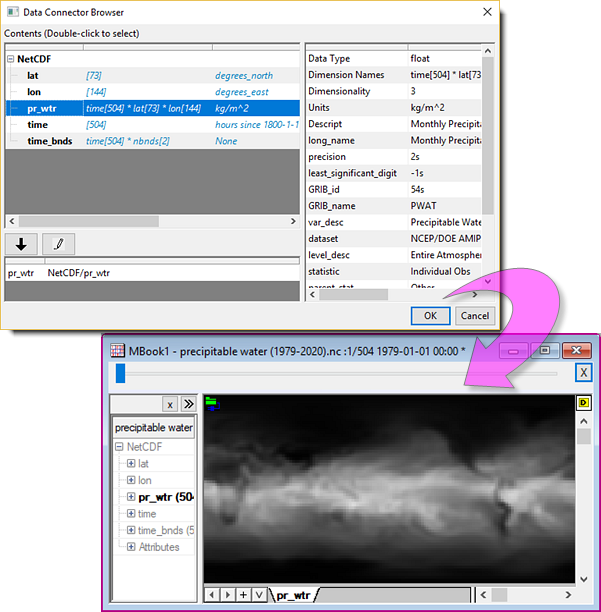
Task: Click the blue X slider close button
Action: (x=583, y=372)
